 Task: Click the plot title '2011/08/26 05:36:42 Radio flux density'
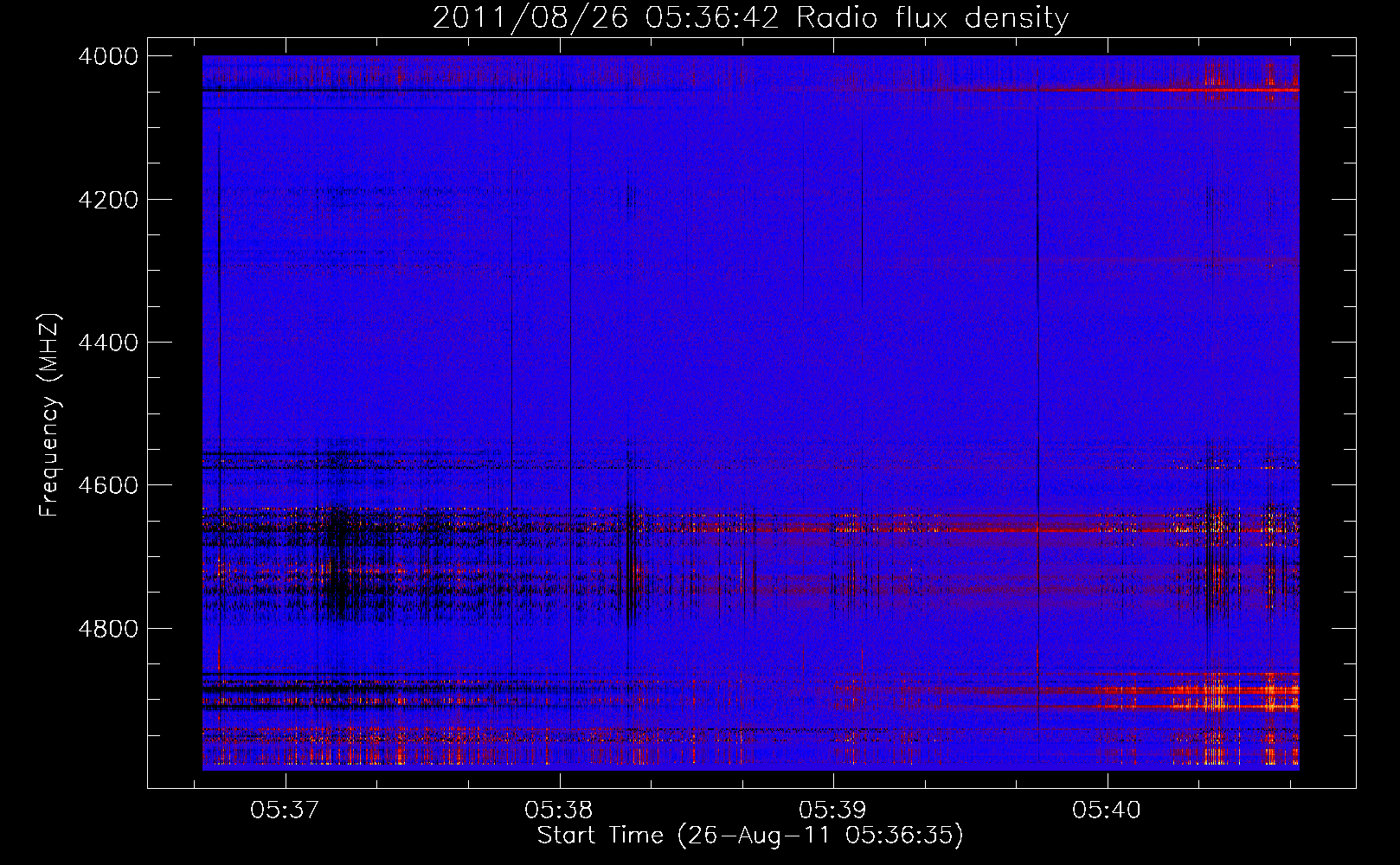pyautogui.click(x=750, y=18)
